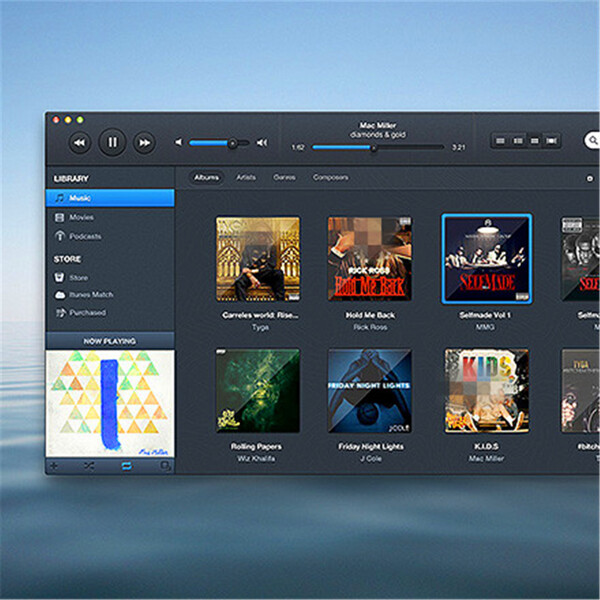Switch to the third grid view icon
Image resolution: width=600 pixels, height=600 pixels.
535,141
